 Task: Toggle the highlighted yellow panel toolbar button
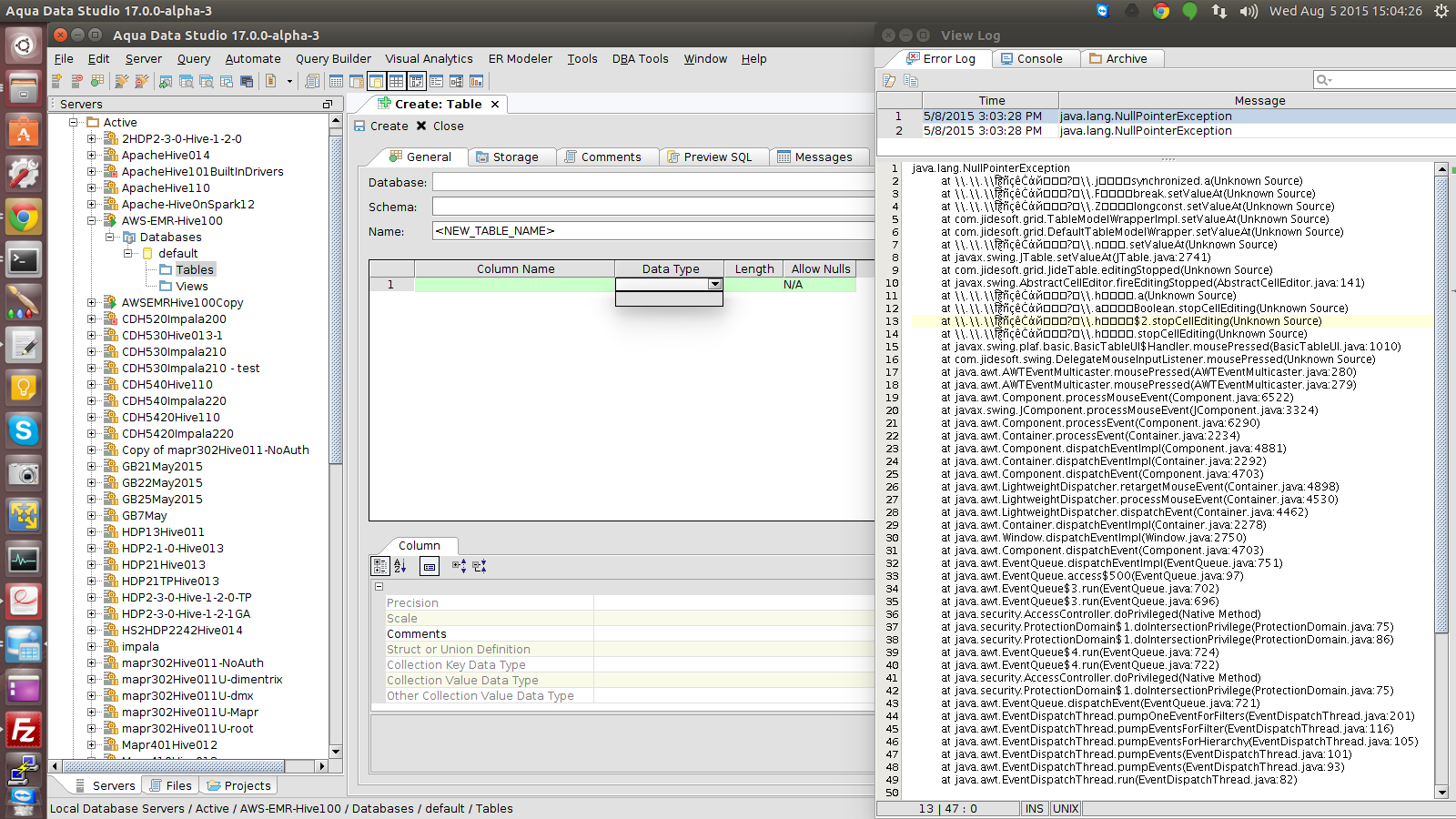[x=376, y=81]
